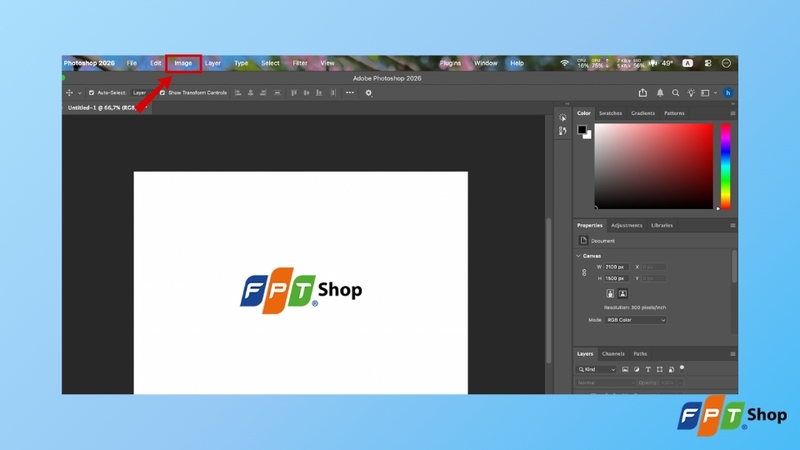
Task: Set canvas orientation to landscape
Action: tap(622, 294)
